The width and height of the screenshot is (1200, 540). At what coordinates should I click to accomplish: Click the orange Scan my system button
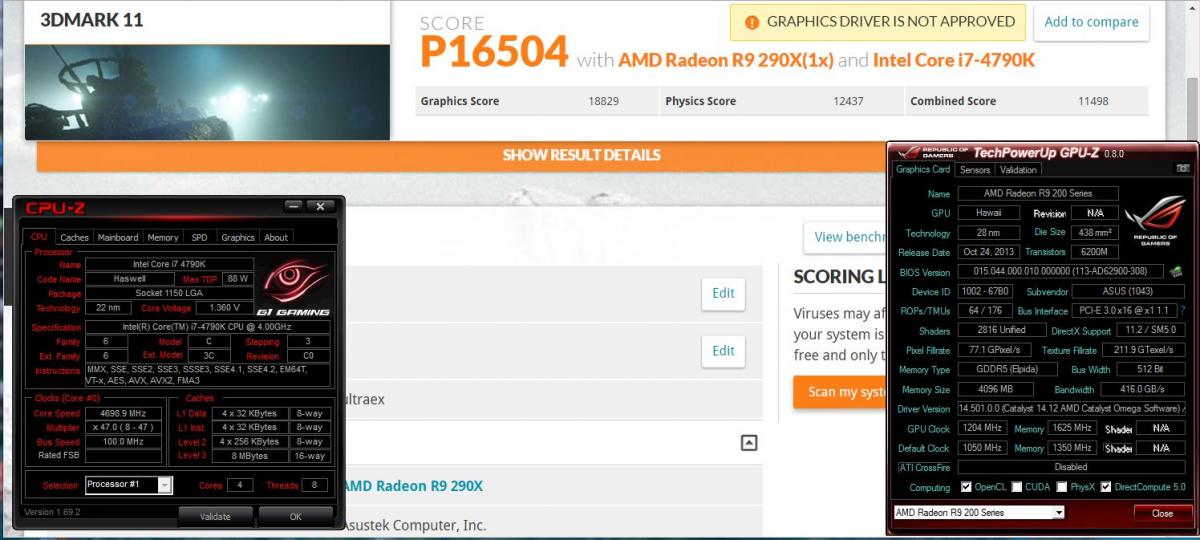coord(840,392)
